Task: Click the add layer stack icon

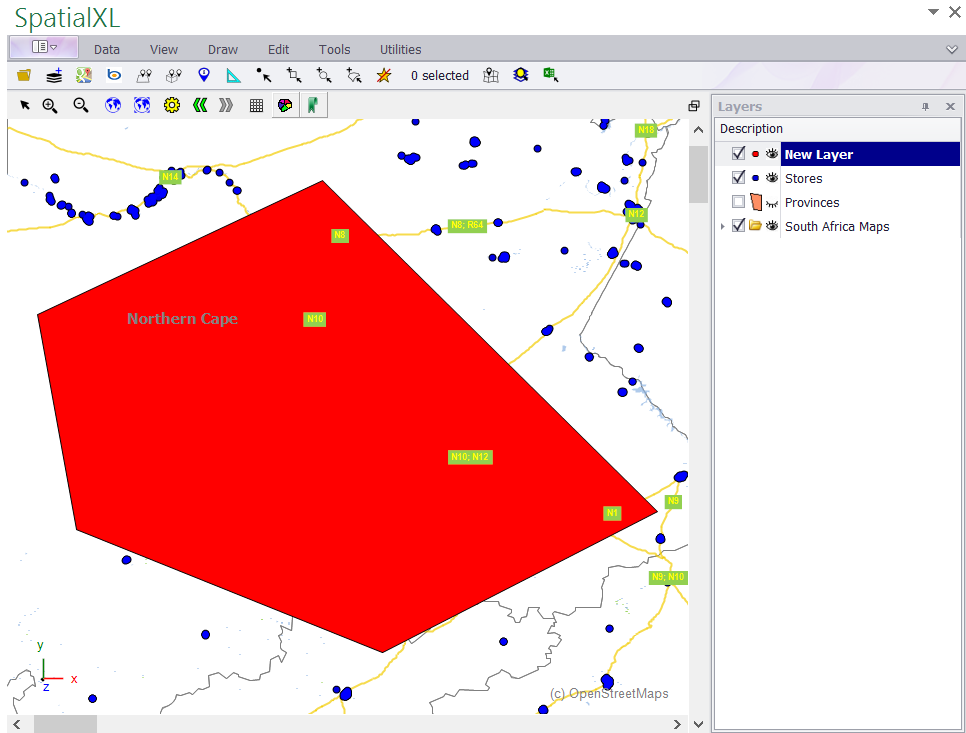Action: click(x=54, y=75)
